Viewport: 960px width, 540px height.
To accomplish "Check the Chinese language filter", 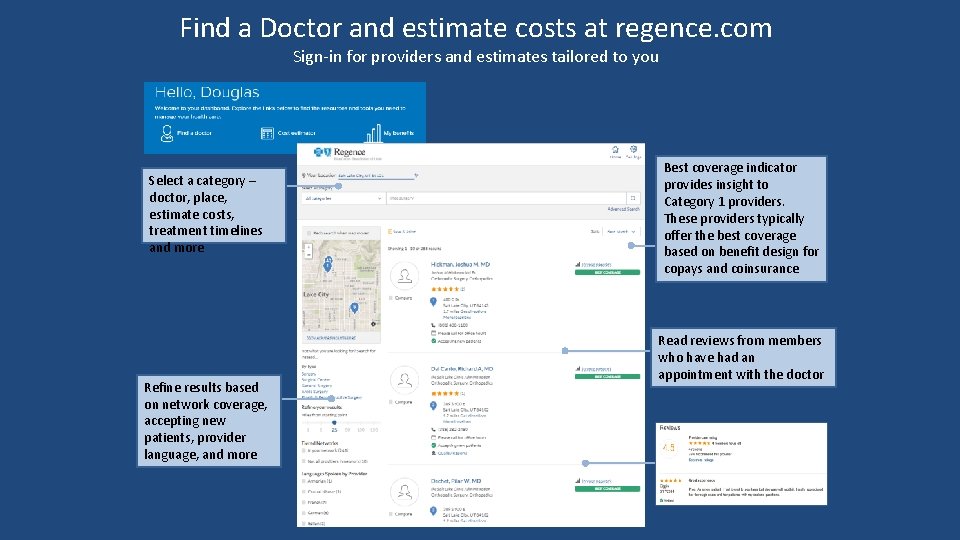I will click(304, 492).
